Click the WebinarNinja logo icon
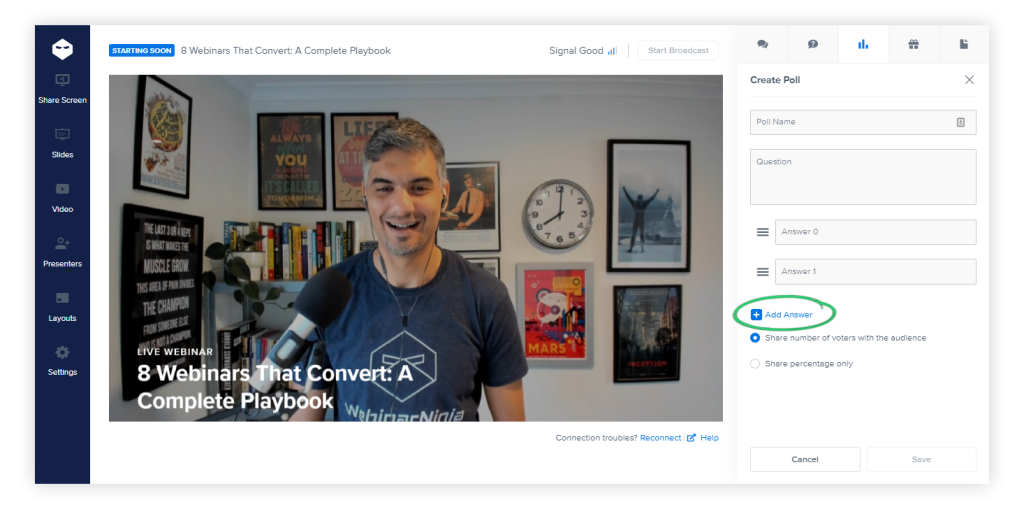Screen dimensions: 1024x509 point(62,49)
